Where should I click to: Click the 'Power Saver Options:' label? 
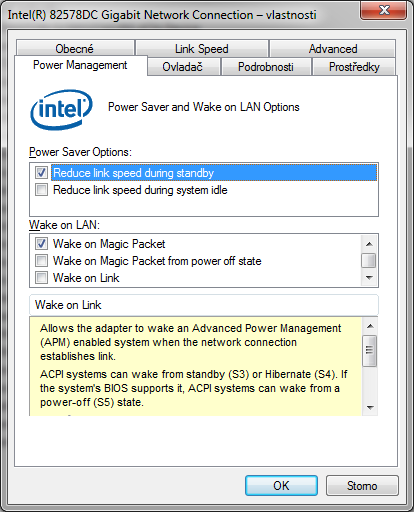point(80,152)
